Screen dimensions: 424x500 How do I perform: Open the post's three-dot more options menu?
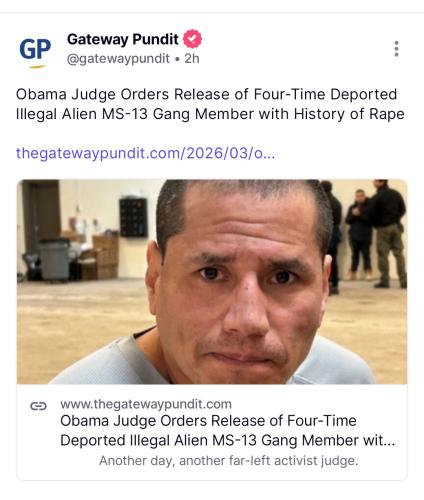pos(396,49)
